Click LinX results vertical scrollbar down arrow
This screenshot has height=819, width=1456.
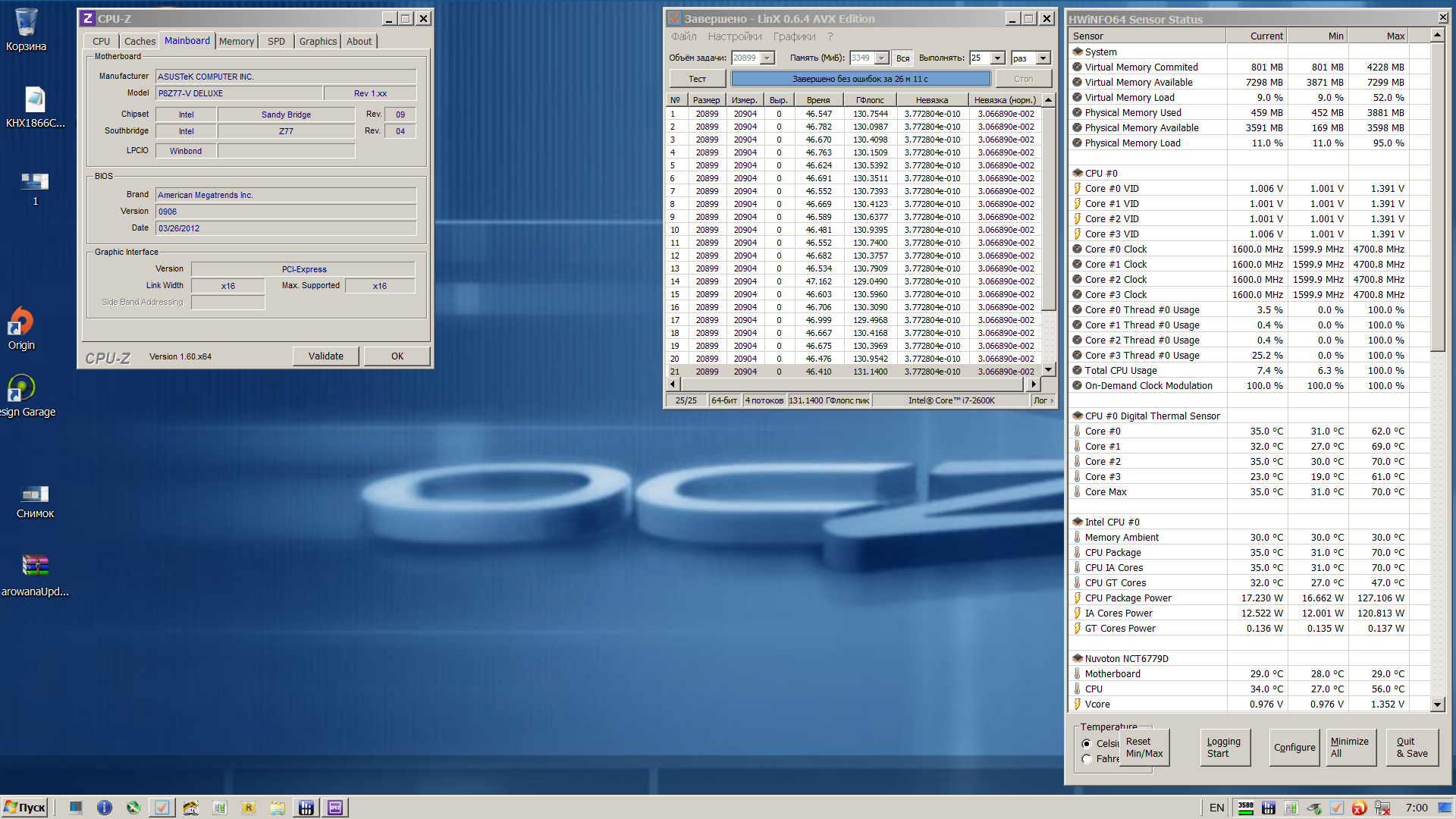1049,370
